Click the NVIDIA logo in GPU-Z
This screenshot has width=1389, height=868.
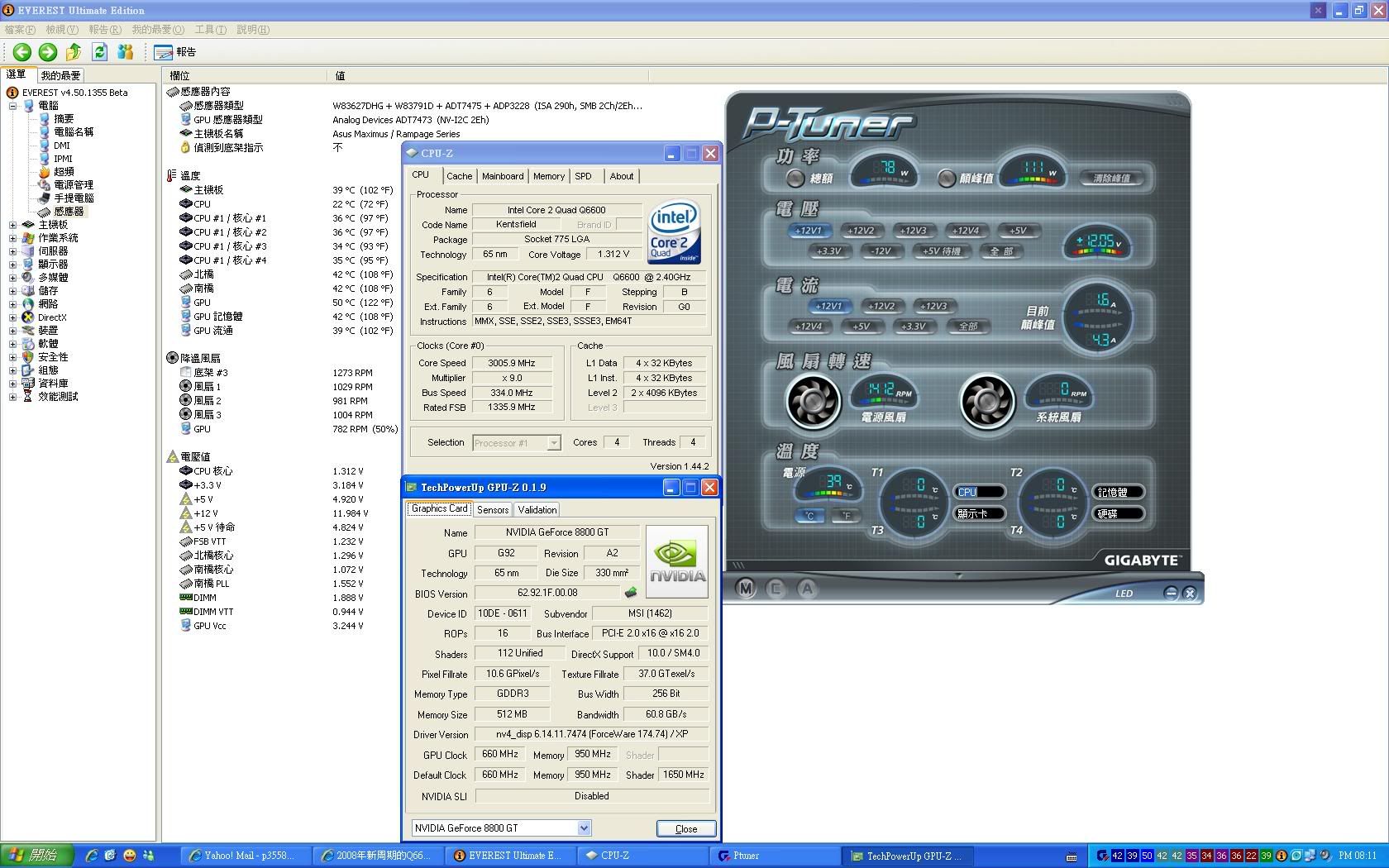[x=677, y=561]
